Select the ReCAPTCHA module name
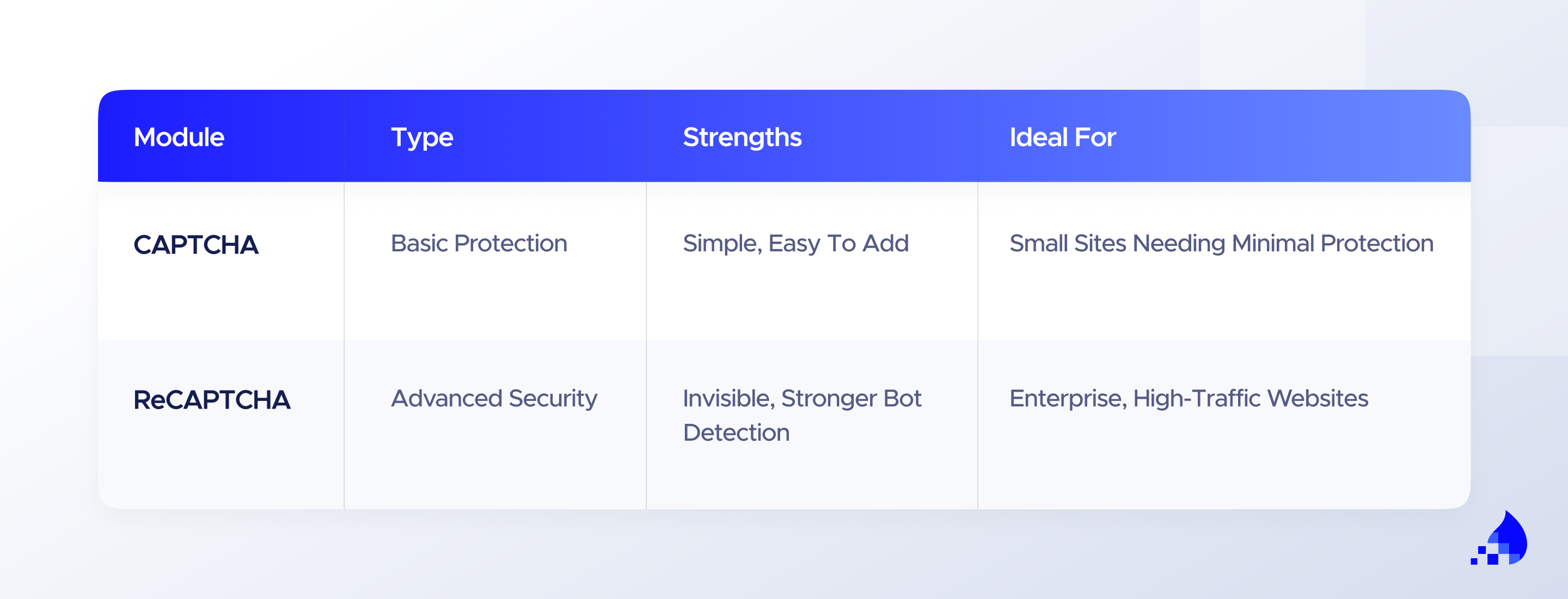The image size is (1568, 599). tap(212, 400)
